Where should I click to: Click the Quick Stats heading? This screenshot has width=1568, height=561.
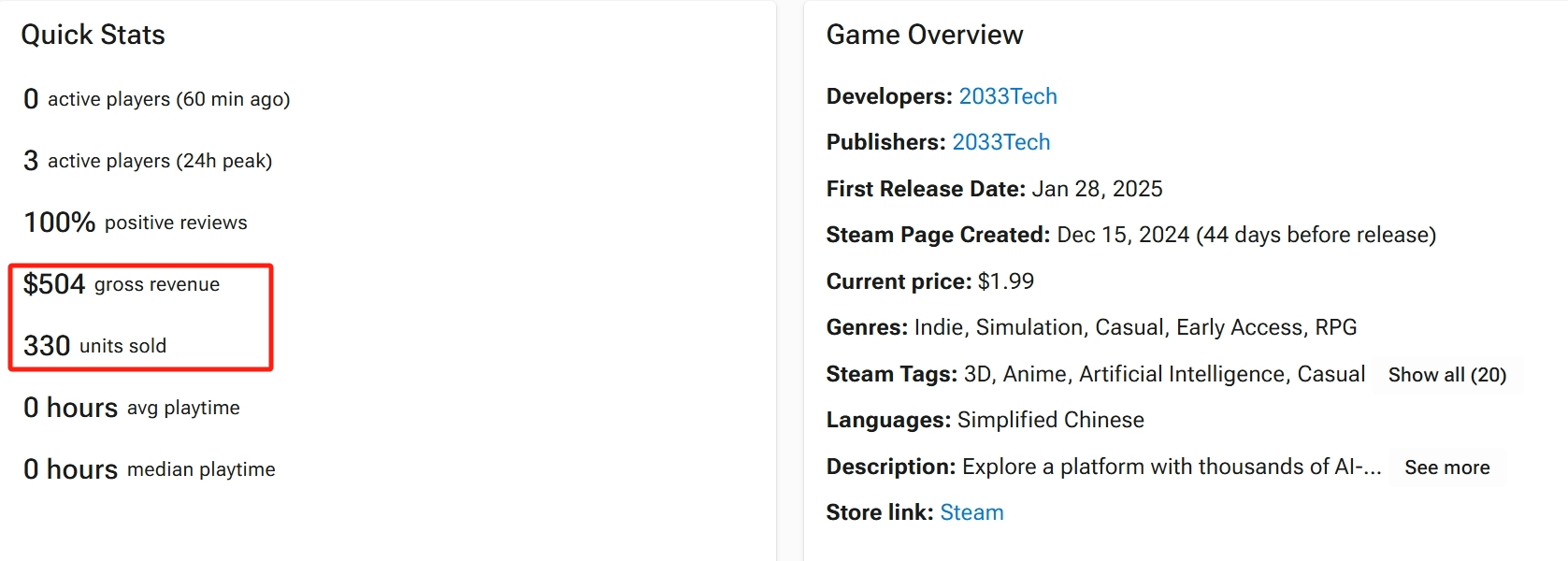(x=93, y=35)
